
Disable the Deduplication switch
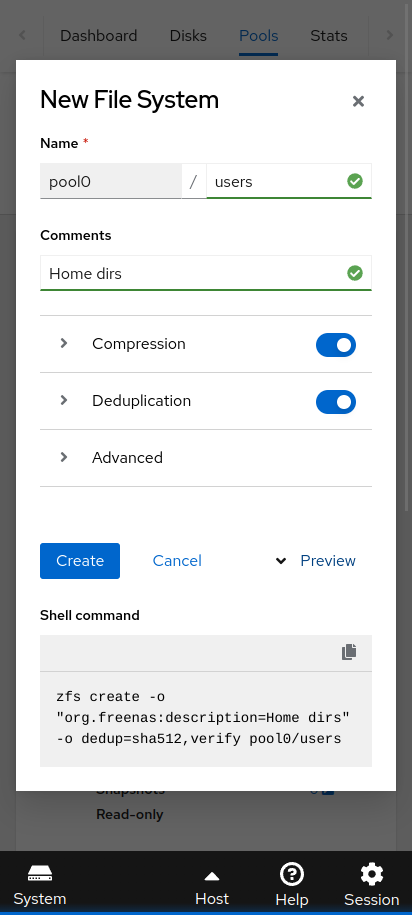(x=336, y=402)
